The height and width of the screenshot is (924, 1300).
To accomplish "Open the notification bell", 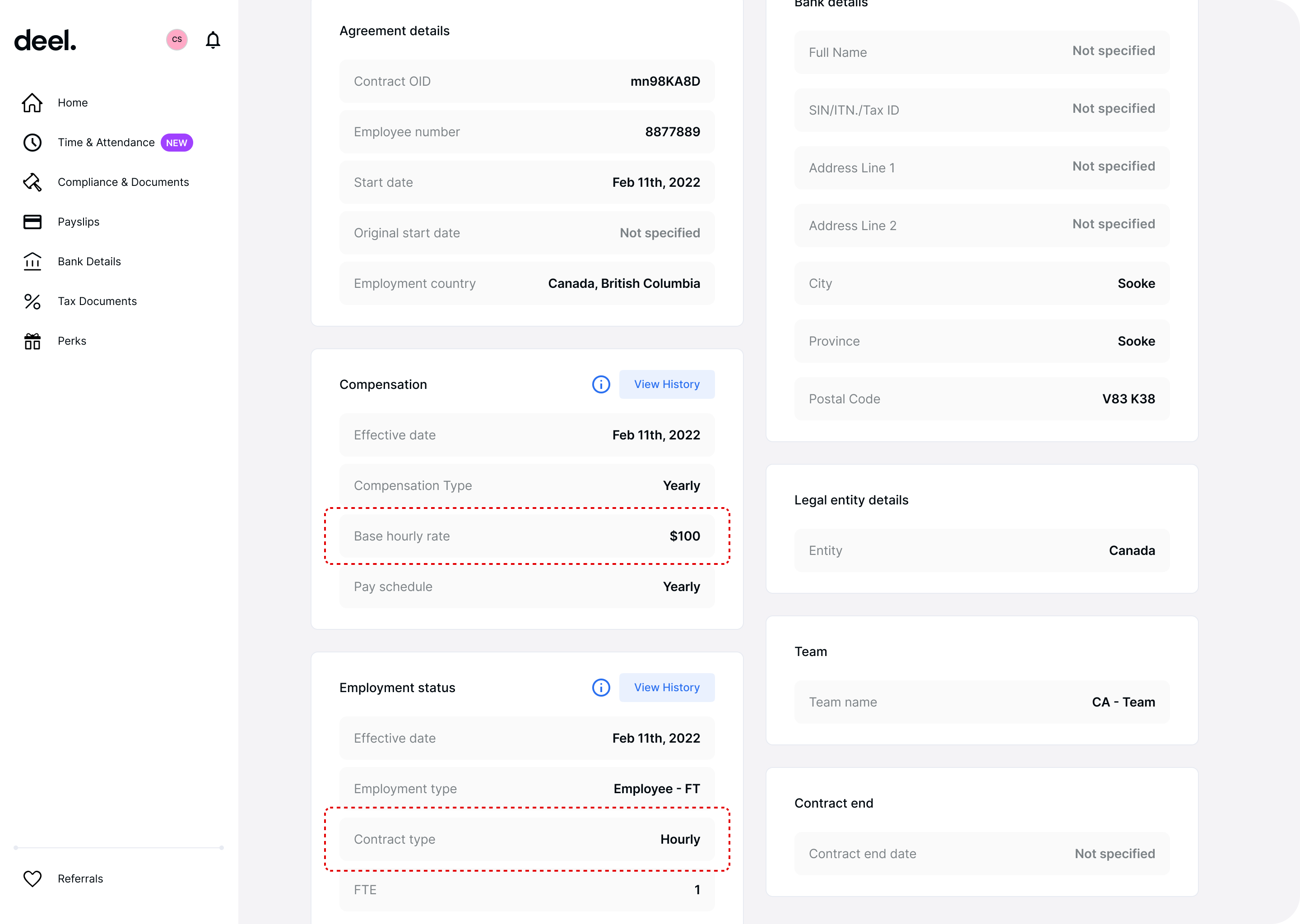I will click(x=214, y=40).
